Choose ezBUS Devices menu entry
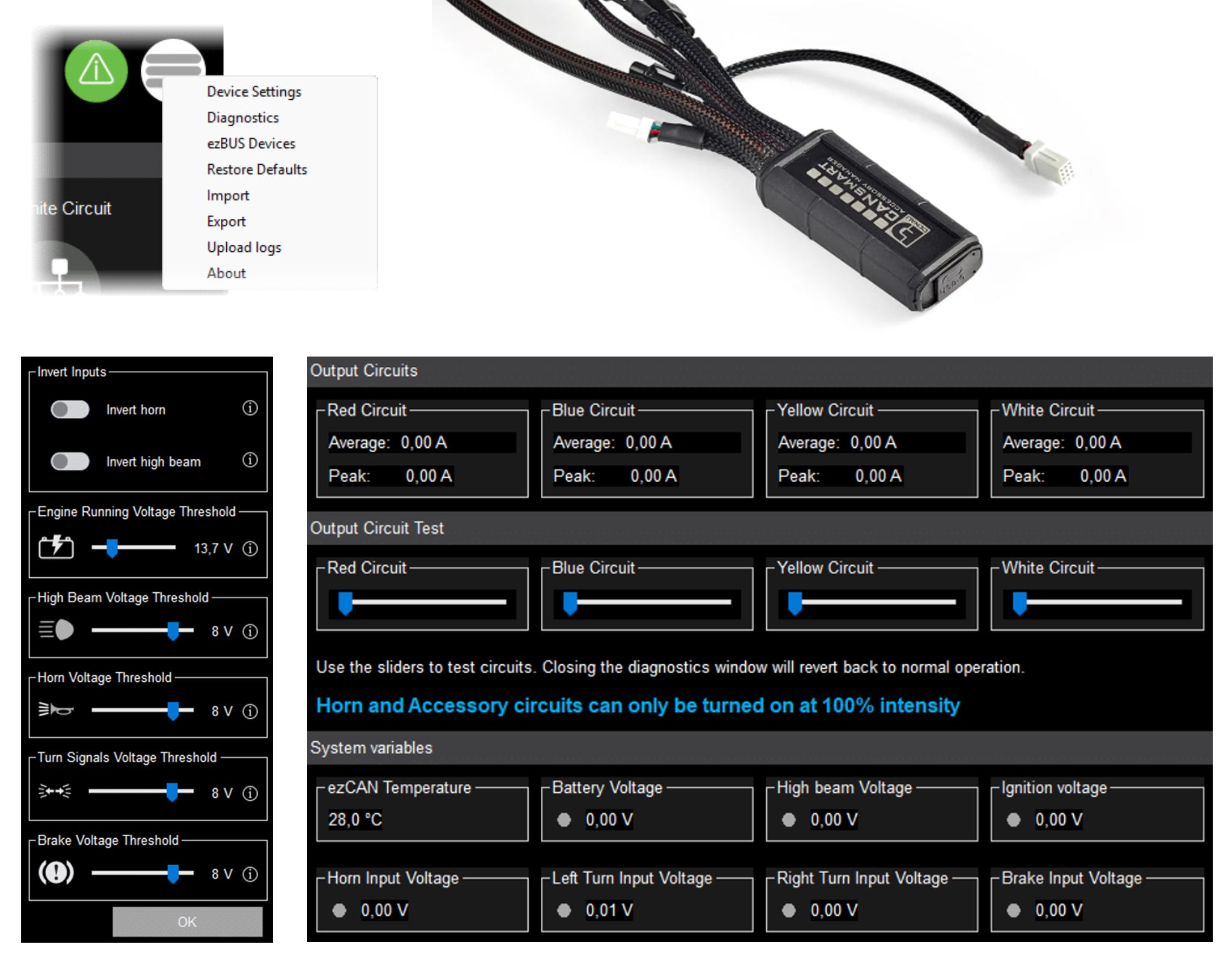Viewport: 1232px width, 962px height. [251, 143]
